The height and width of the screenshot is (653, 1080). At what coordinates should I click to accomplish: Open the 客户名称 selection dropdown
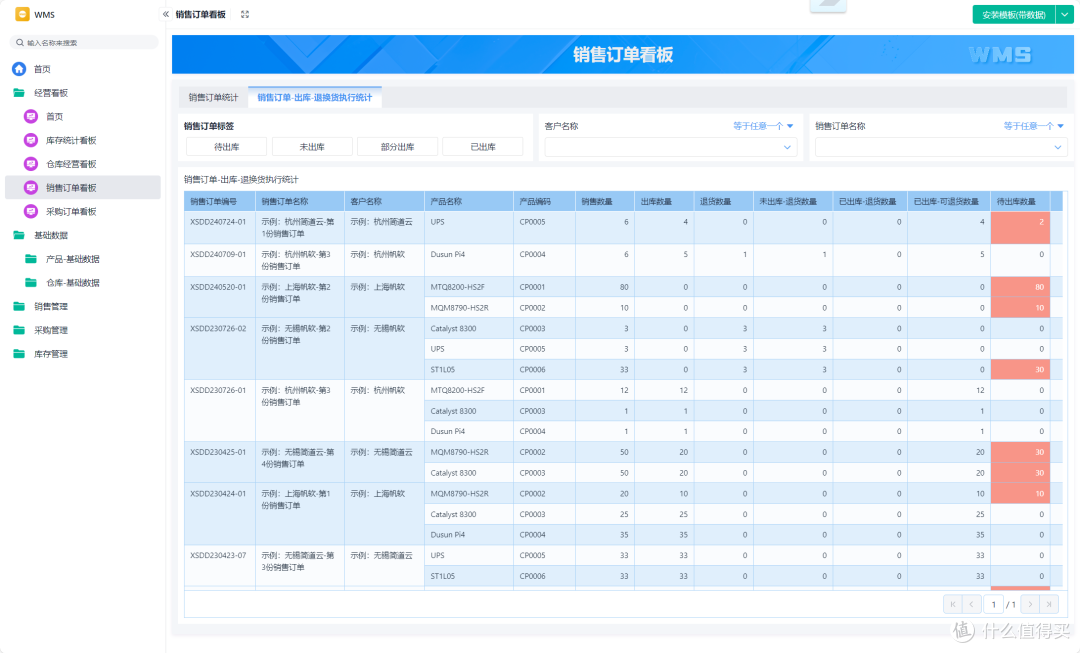(x=671, y=147)
